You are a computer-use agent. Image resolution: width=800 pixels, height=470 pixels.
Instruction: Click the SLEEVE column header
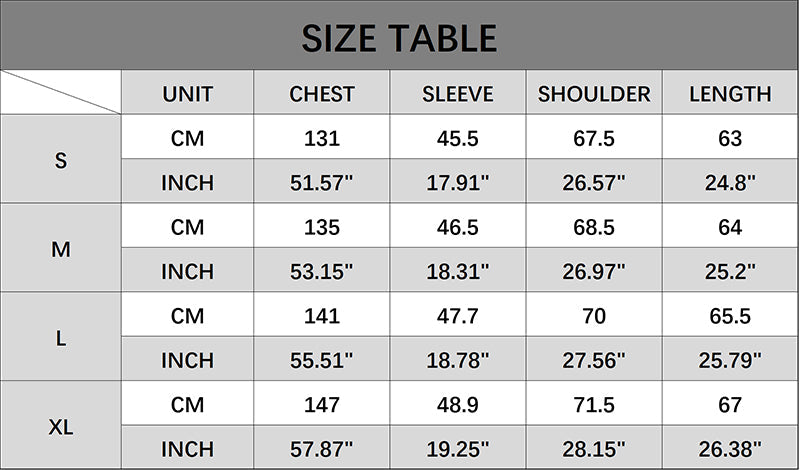click(x=457, y=94)
